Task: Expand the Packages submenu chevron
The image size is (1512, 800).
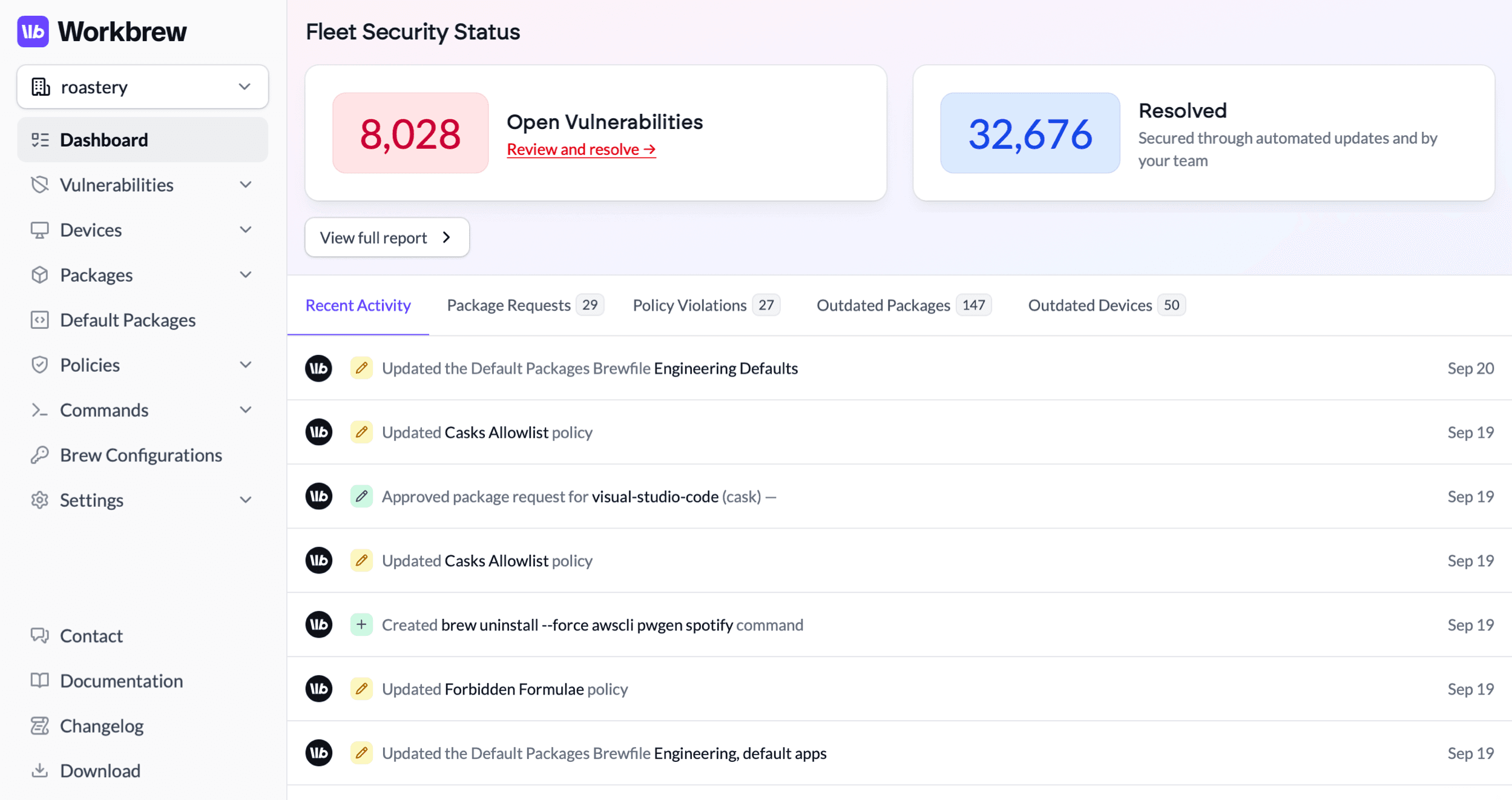Action: (245, 275)
